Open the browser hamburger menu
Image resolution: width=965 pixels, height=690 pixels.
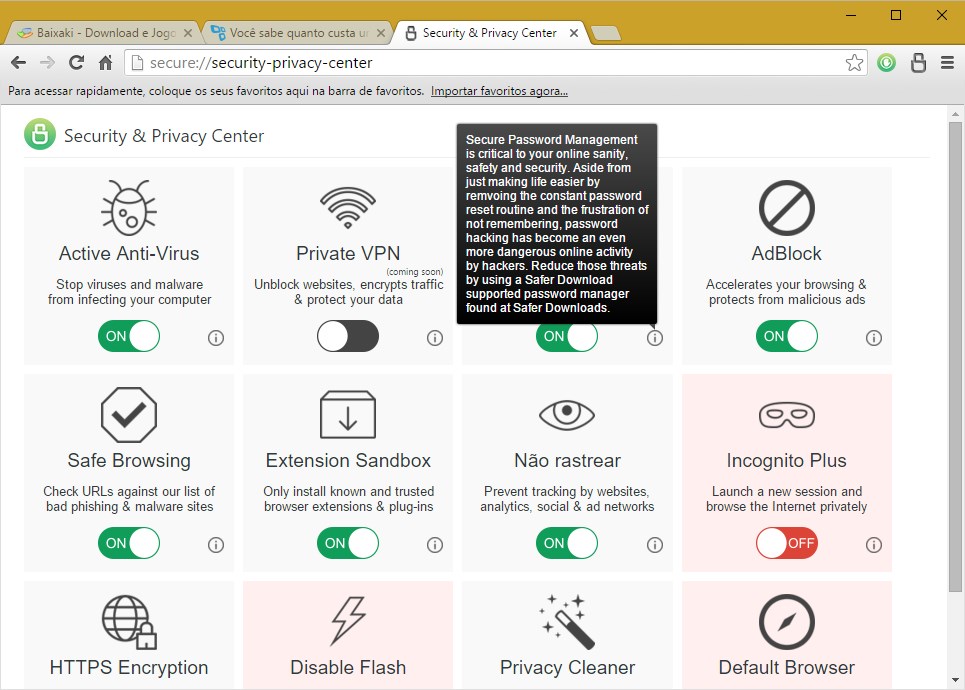(948, 63)
